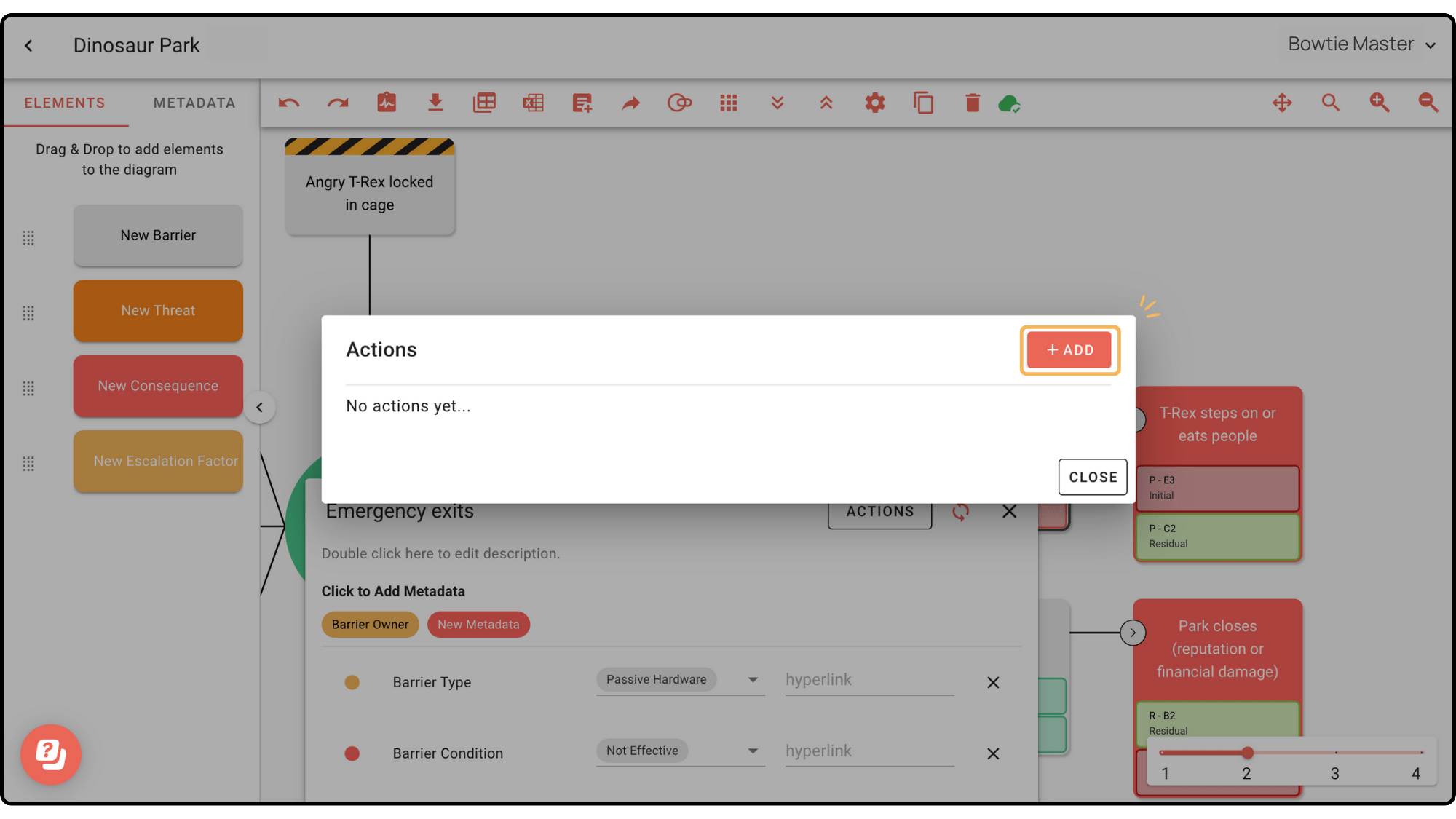Screen dimensions: 1456x819
Task: Export the diagram to Excel
Action: pyautogui.click(x=533, y=103)
